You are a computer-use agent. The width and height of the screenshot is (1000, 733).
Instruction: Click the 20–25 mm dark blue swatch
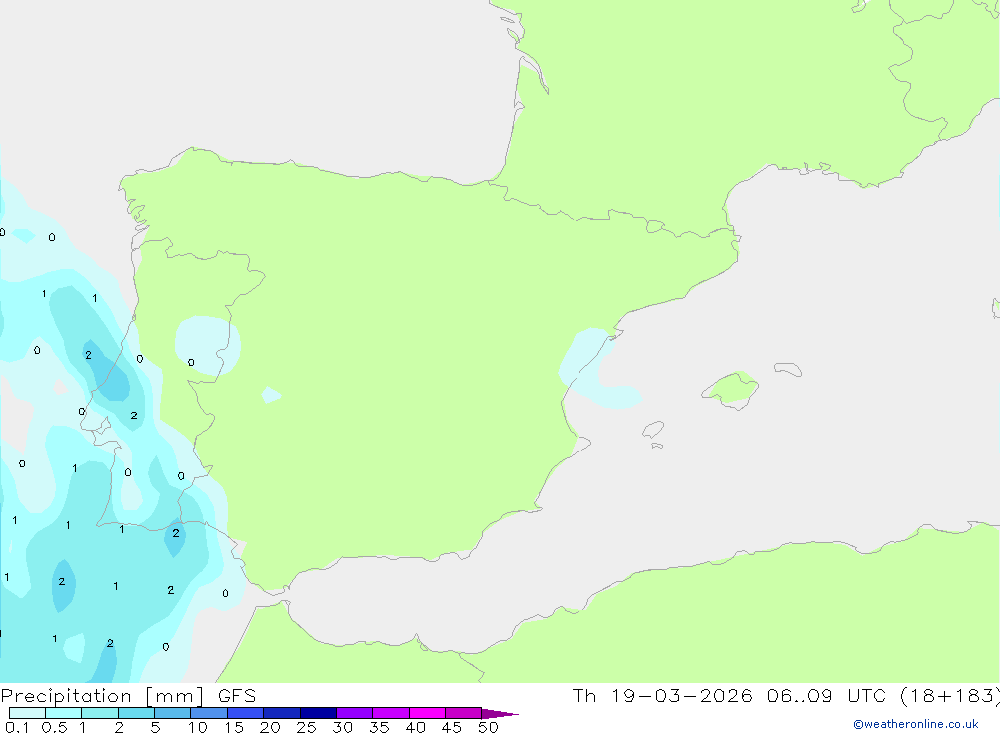pyautogui.click(x=282, y=713)
